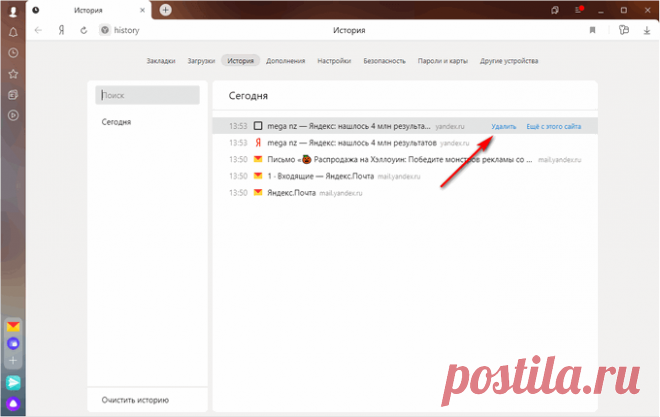
Task: Reload the current page
Action: pos(84,30)
